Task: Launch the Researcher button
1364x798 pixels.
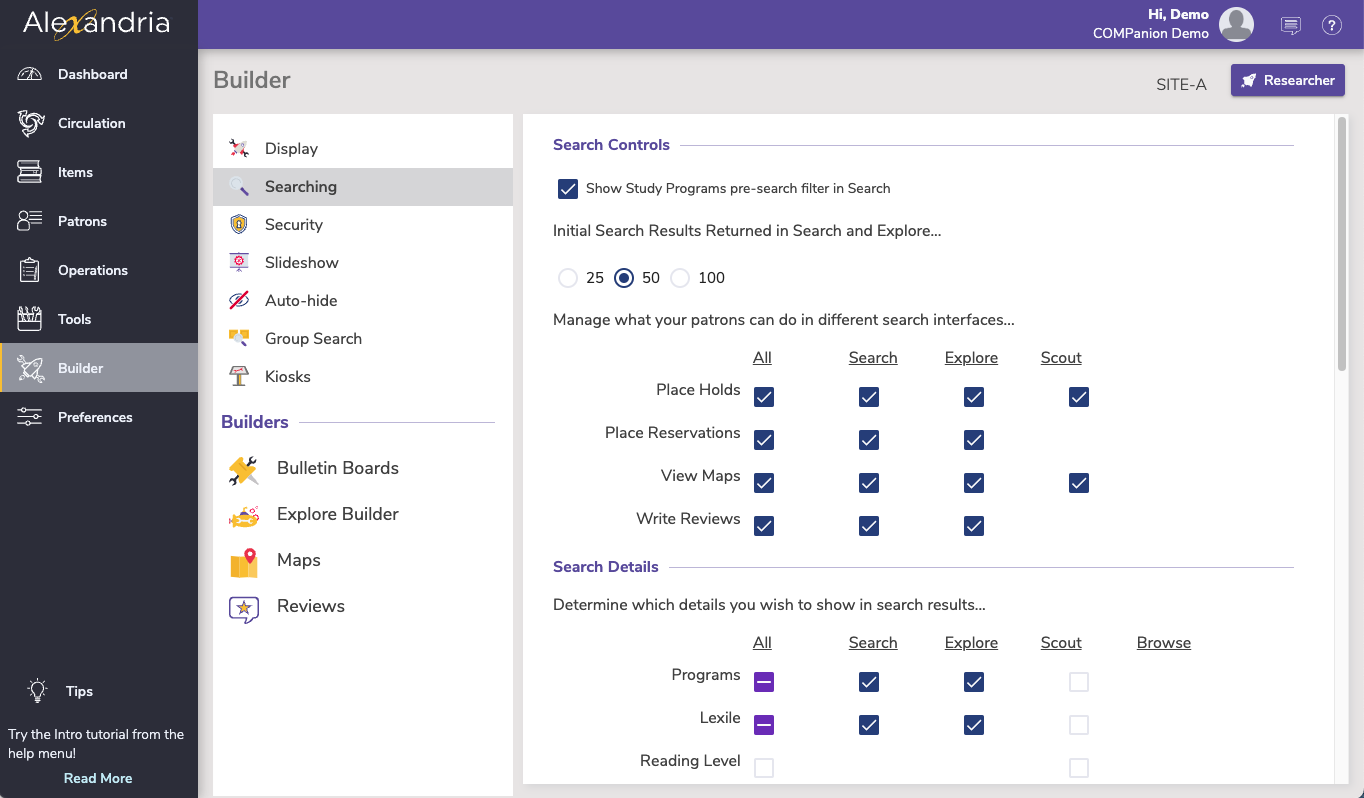Action: [1288, 81]
